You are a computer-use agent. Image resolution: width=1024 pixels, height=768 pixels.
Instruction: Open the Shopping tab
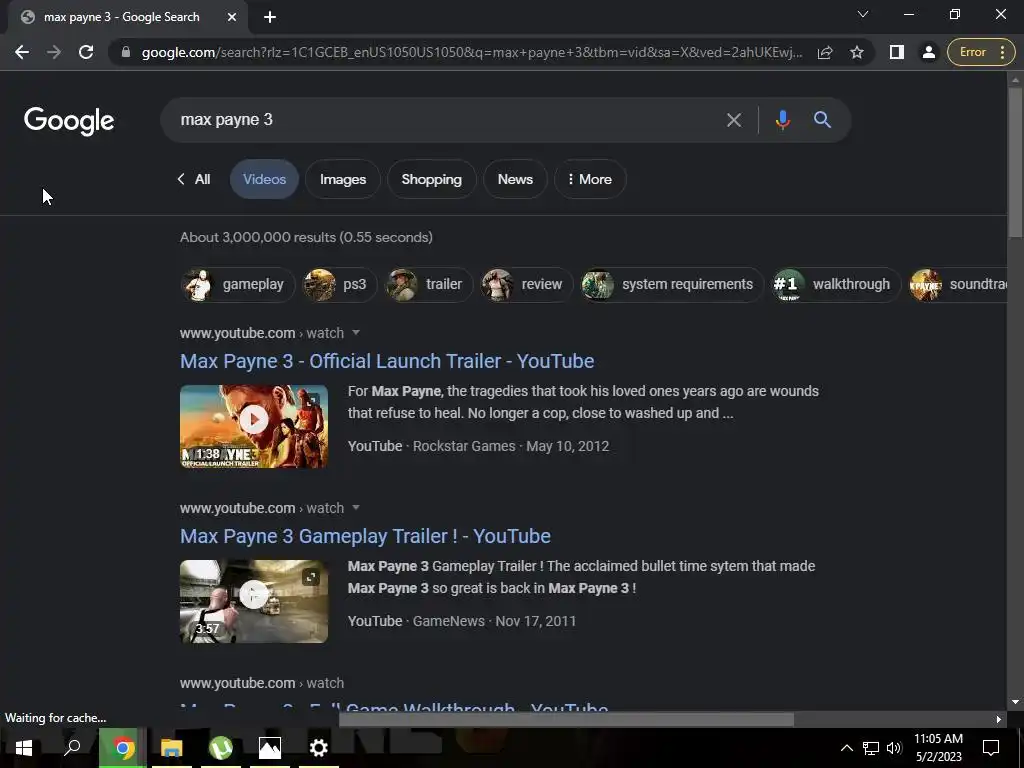(431, 179)
